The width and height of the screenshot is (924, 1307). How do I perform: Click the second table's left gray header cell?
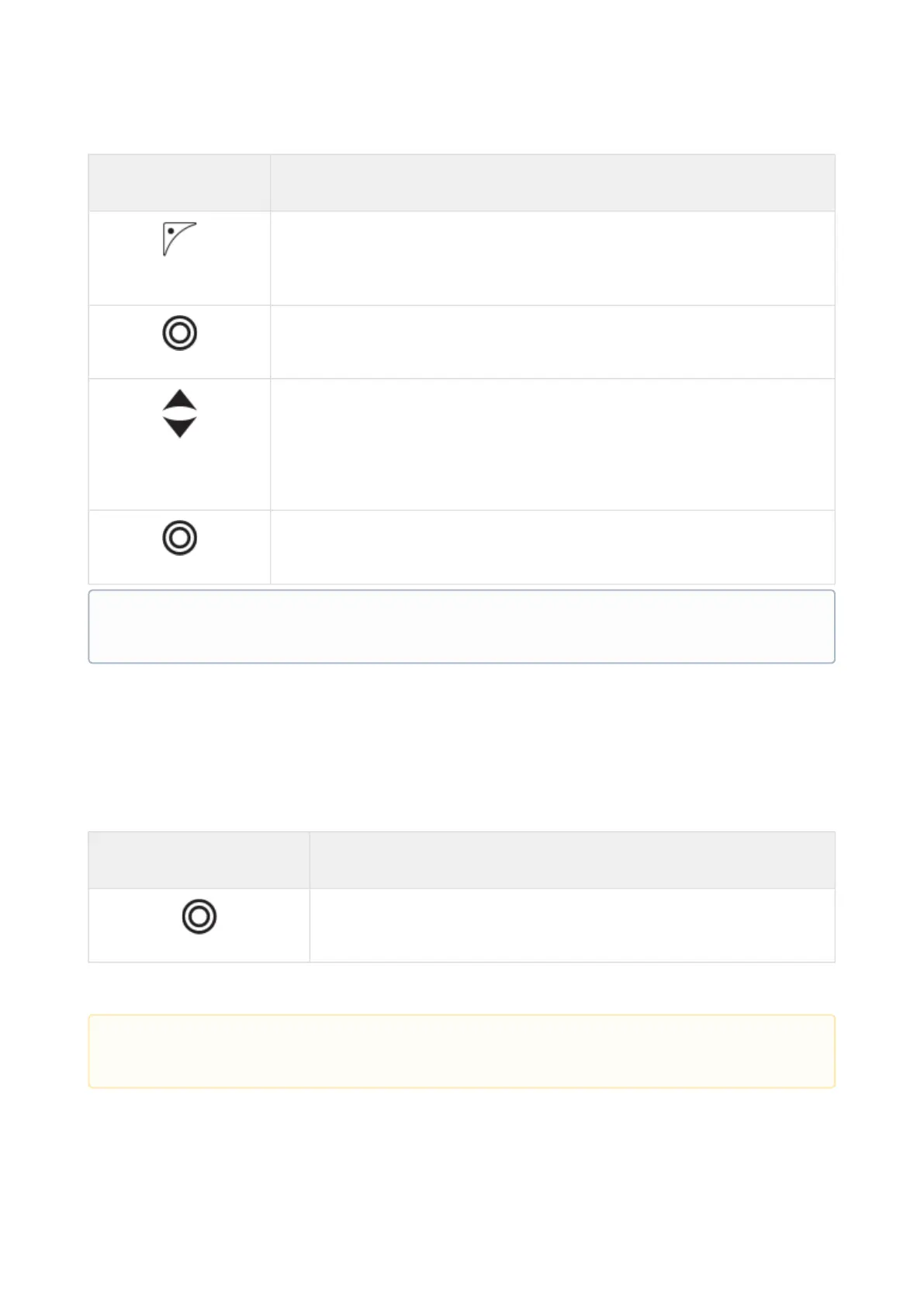coord(199,860)
